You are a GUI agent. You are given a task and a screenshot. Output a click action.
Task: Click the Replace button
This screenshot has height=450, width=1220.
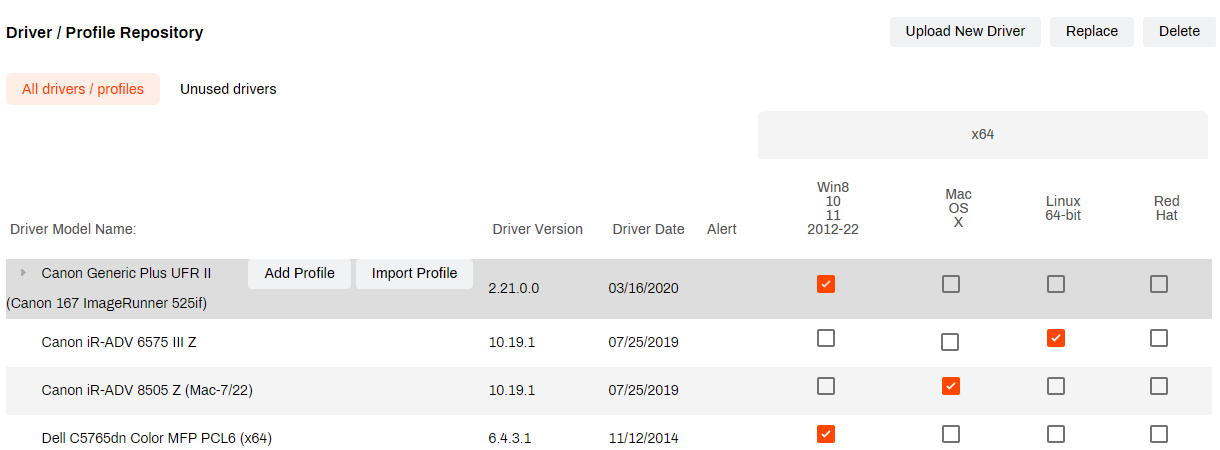coord(1092,31)
